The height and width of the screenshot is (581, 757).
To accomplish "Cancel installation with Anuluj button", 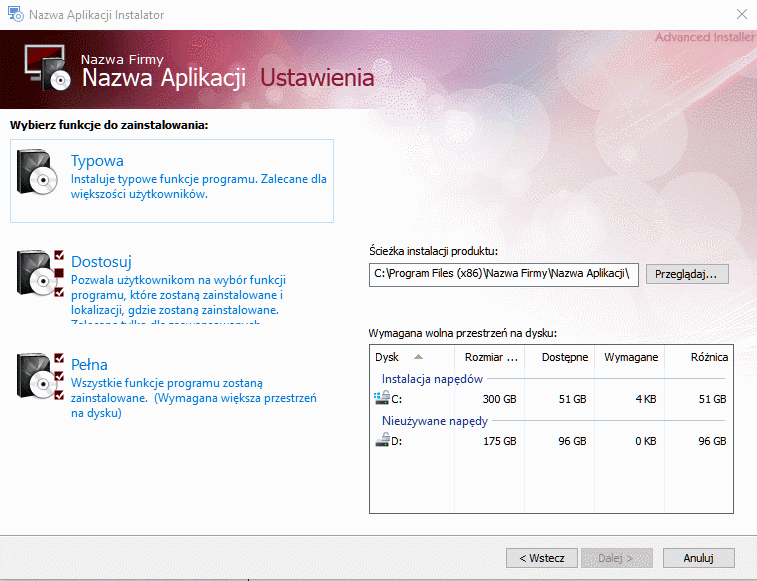I will pos(697,558).
